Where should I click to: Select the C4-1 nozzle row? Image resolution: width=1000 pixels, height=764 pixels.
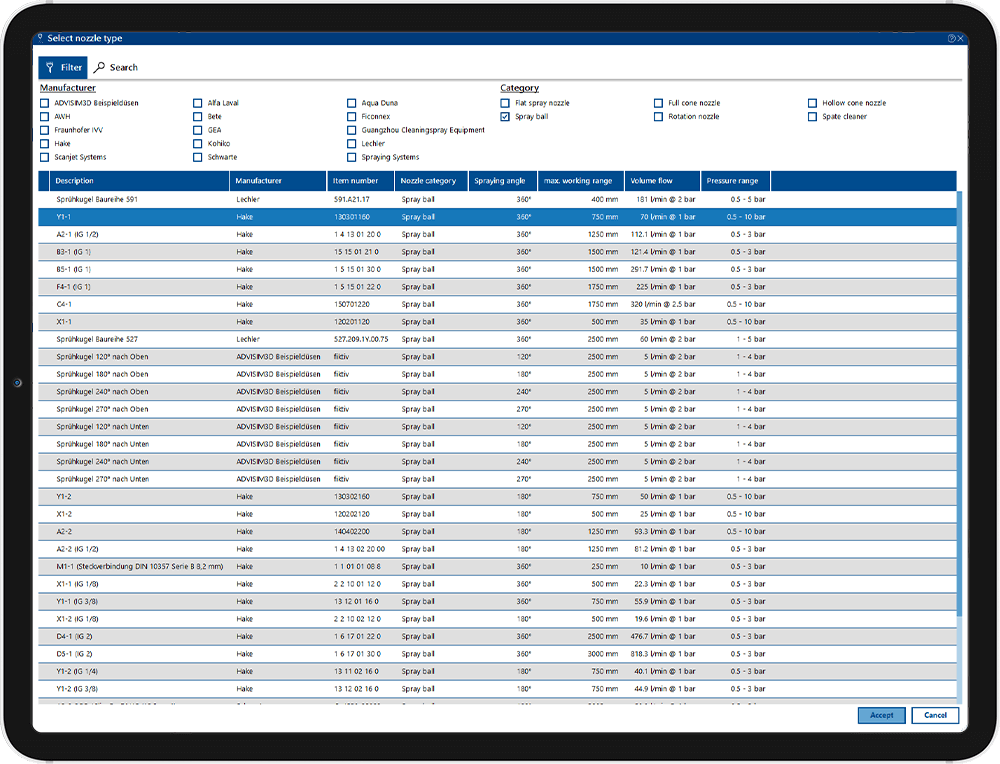point(497,305)
